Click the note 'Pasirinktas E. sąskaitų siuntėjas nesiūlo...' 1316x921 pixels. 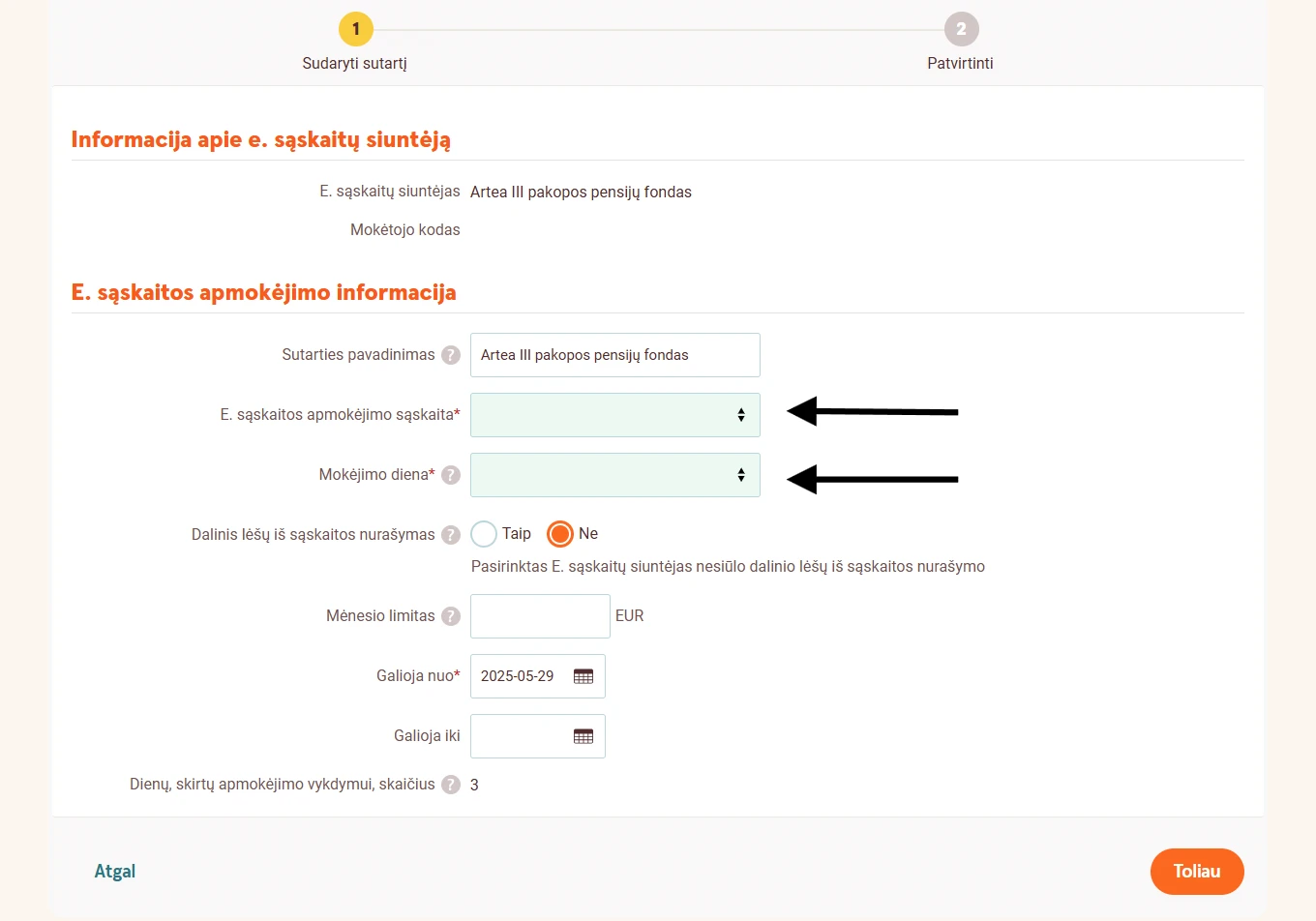[x=728, y=567]
